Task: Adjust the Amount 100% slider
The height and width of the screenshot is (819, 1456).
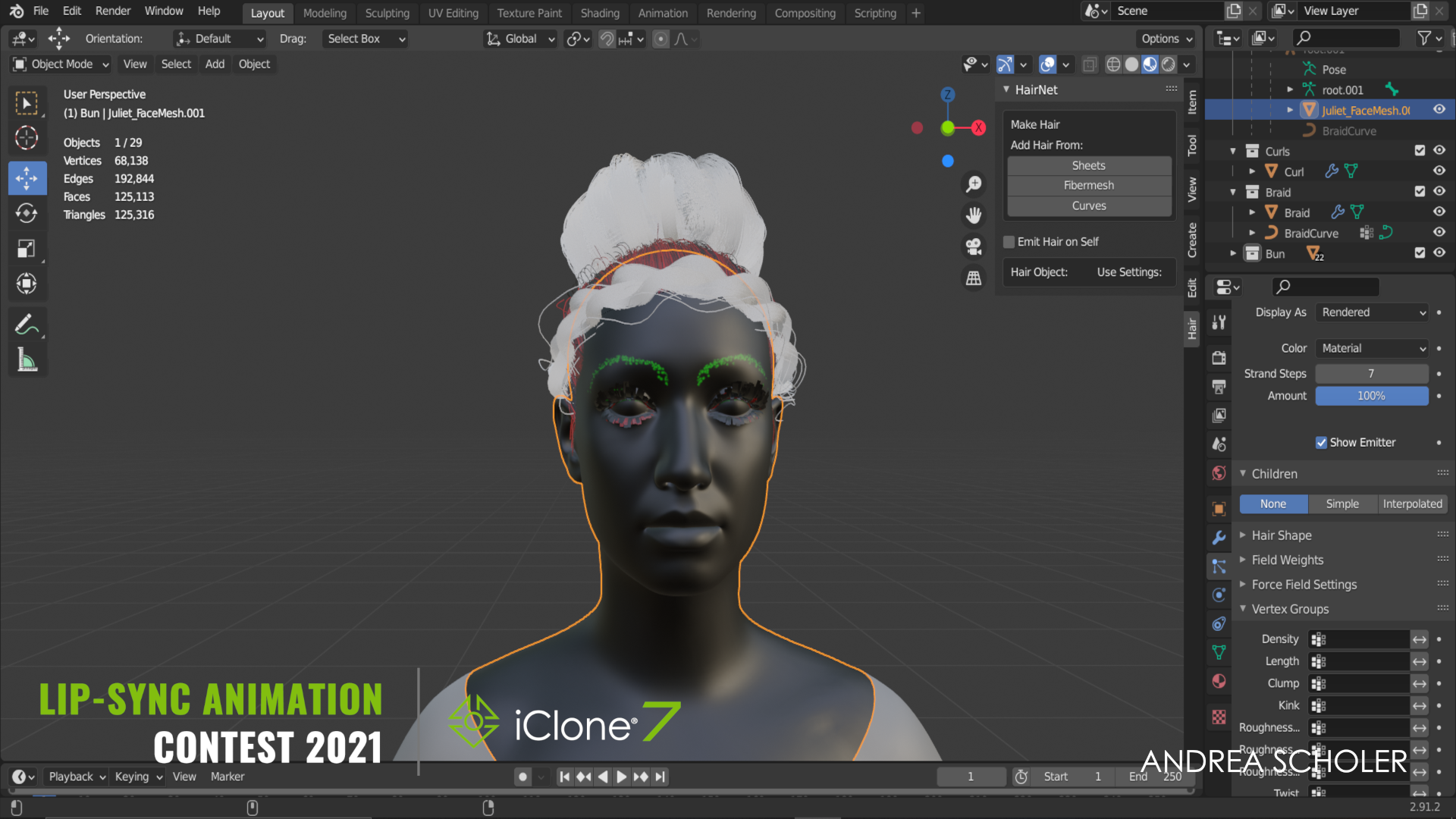Action: (1372, 396)
